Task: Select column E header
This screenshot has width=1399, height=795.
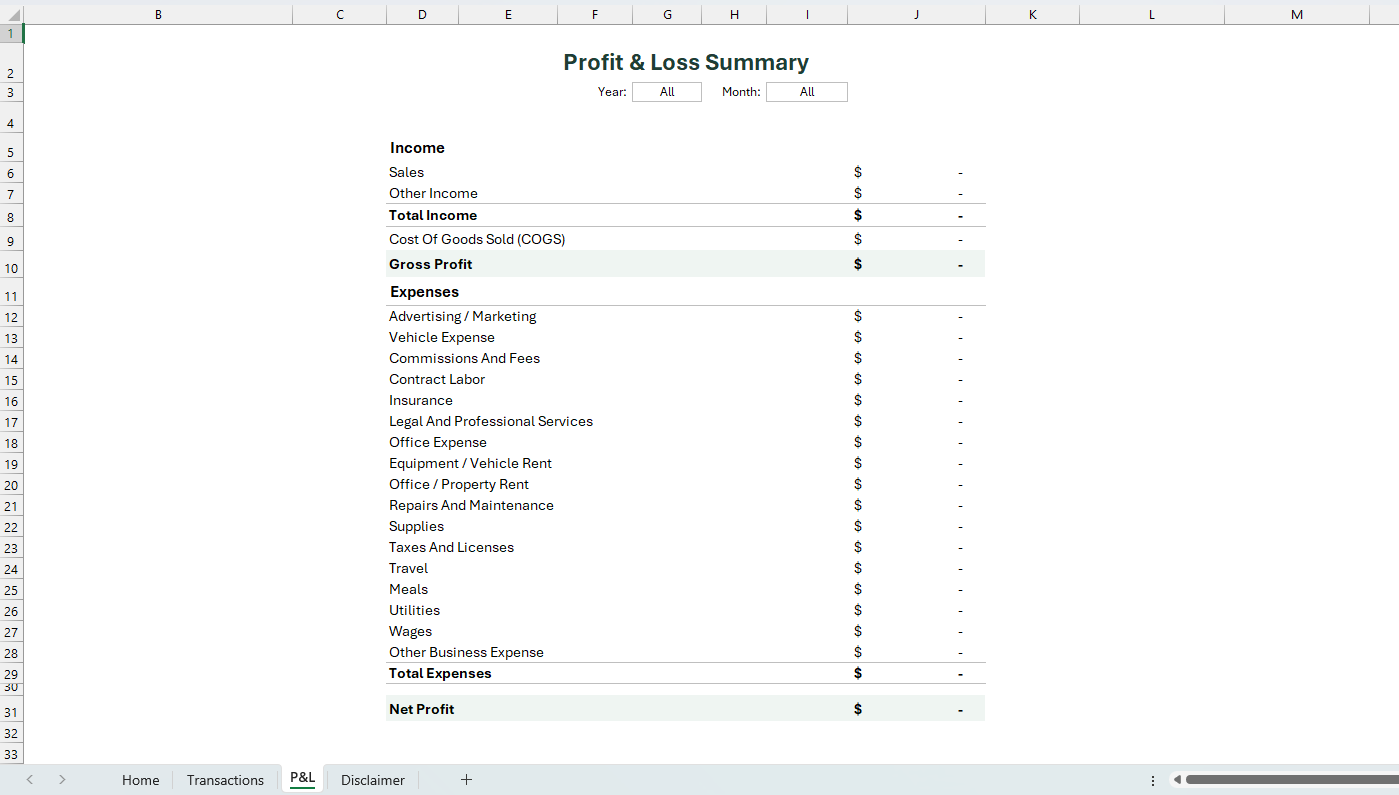Action: click(x=508, y=14)
